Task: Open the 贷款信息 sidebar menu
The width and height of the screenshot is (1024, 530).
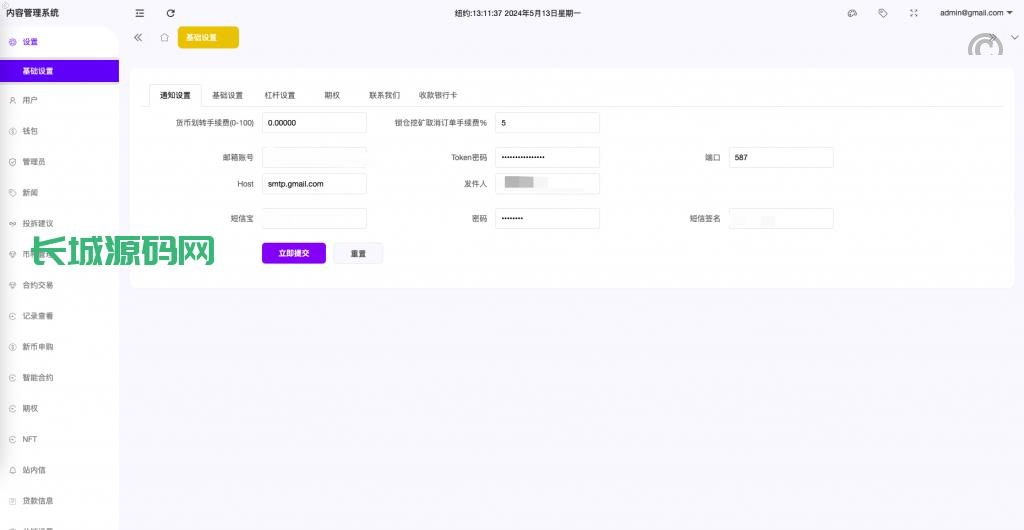Action: [x=59, y=501]
